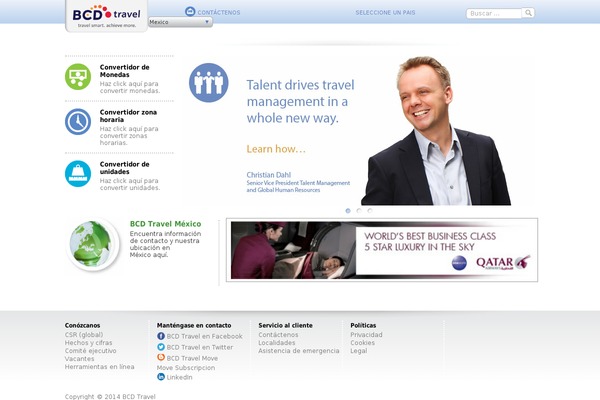Open Contáctenos under Servicio al cliente
Screen dimensions: 600x400
tap(278, 335)
